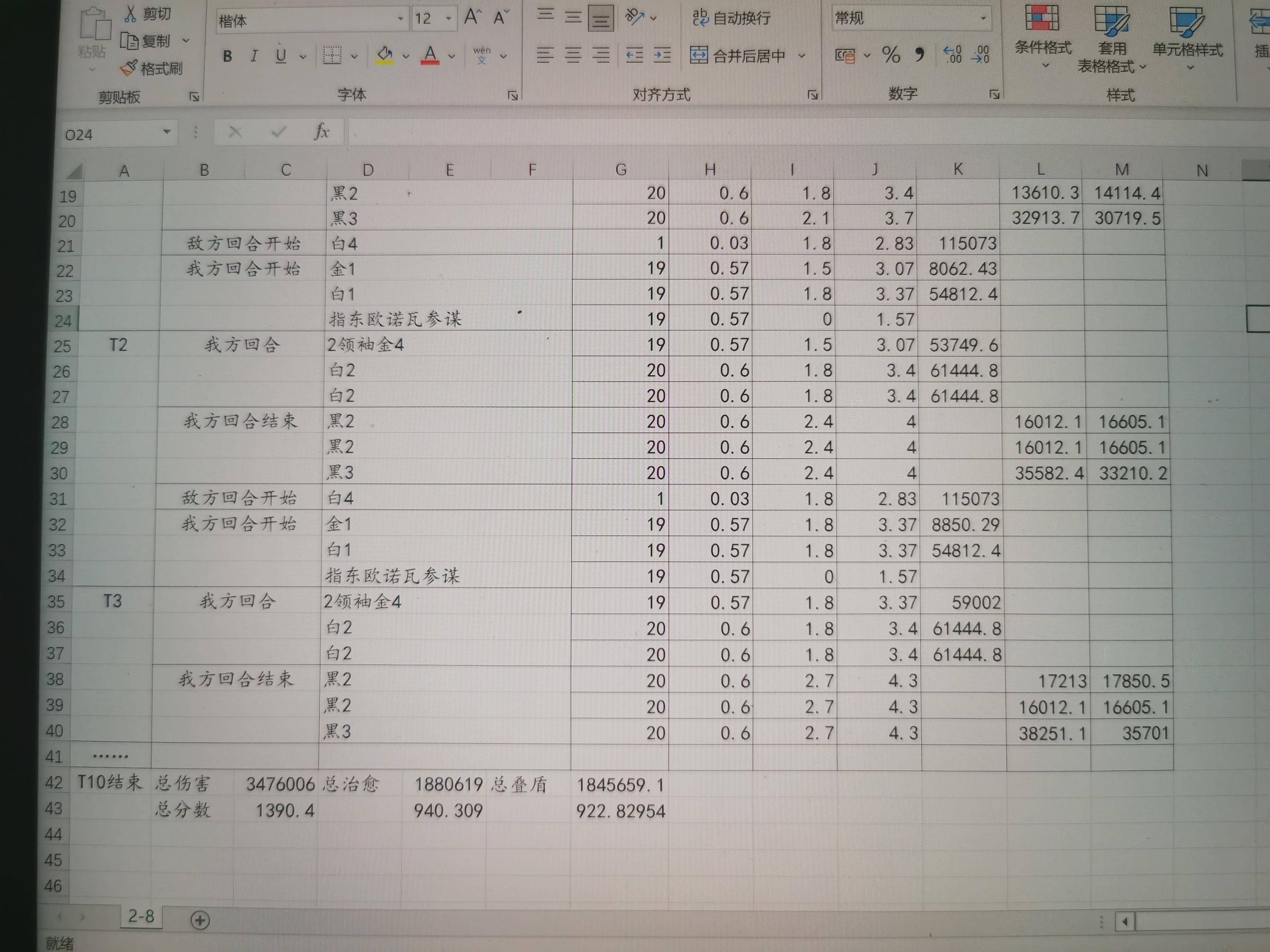Click the formula bar confirm checkmark
The height and width of the screenshot is (952, 1270).
[x=279, y=132]
